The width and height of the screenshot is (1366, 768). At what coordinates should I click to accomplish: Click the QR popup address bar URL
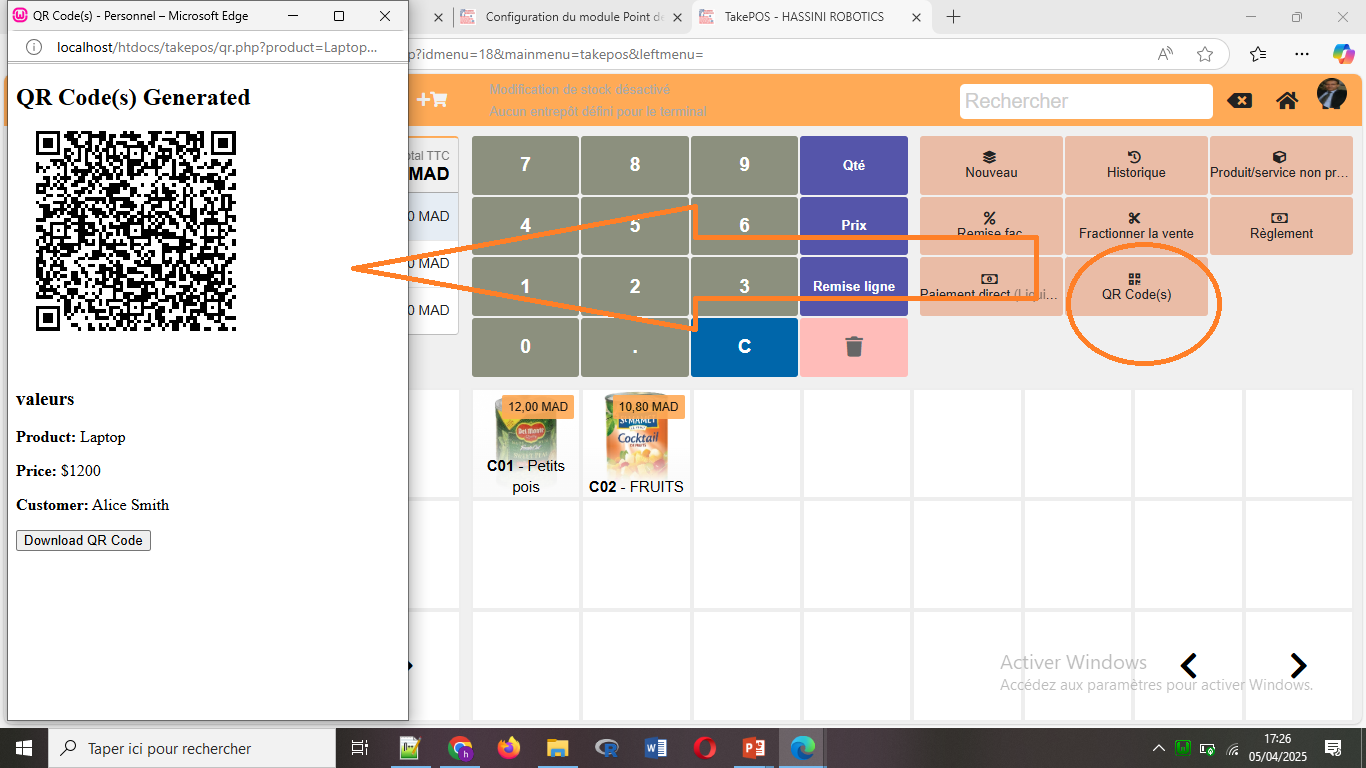pyautogui.click(x=218, y=47)
